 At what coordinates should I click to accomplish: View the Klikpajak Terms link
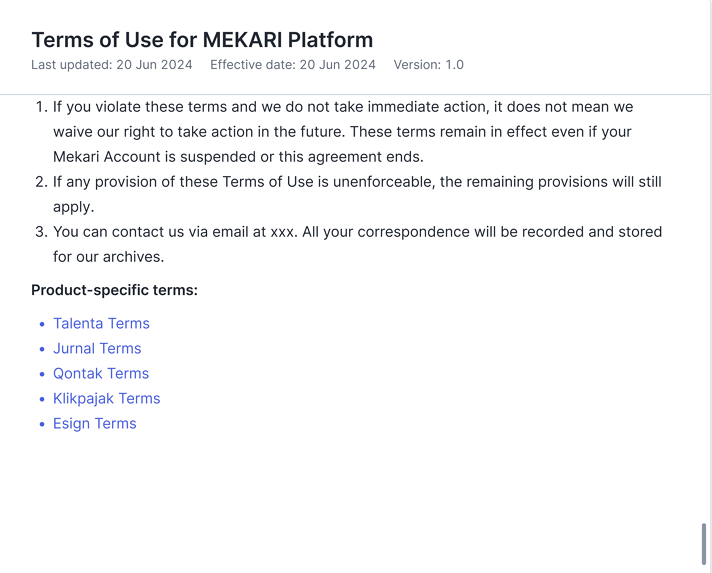point(106,399)
